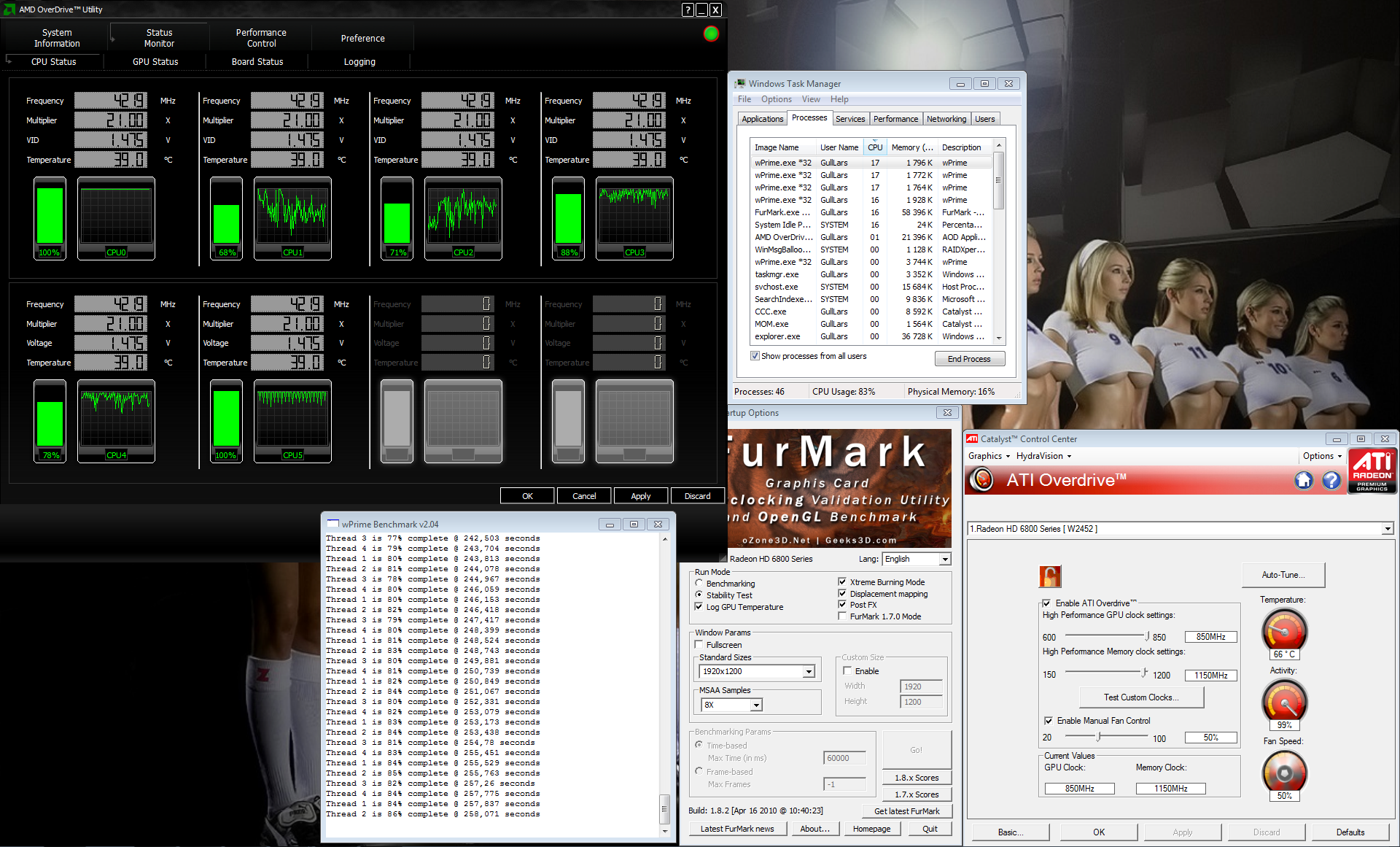This screenshot has width=1400, height=847.
Task: Click the GPU clock slider handle
Action: (1147, 636)
